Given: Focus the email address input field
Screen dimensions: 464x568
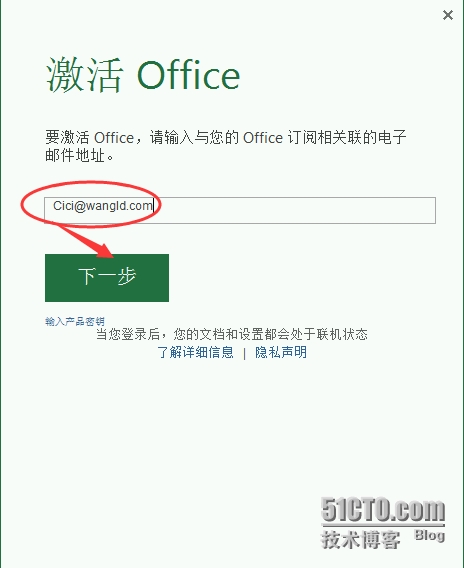Looking at the screenshot, I should coord(240,210).
